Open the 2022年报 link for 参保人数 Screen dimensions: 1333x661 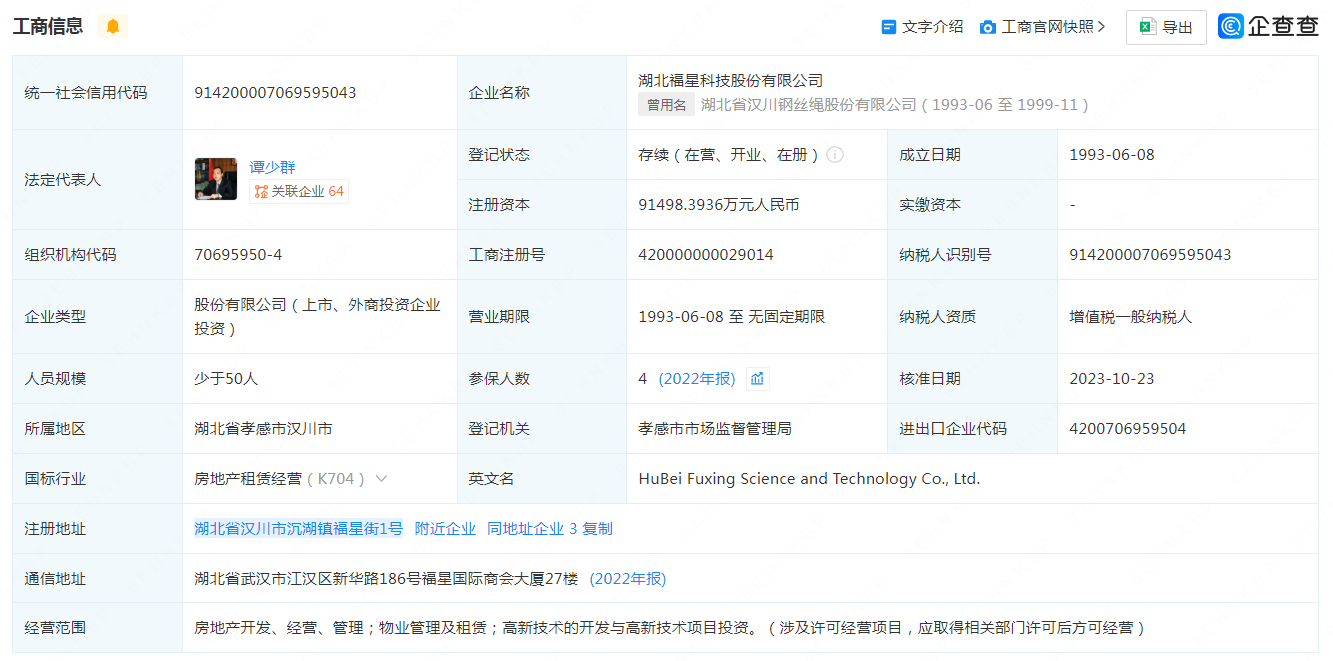[697, 379]
